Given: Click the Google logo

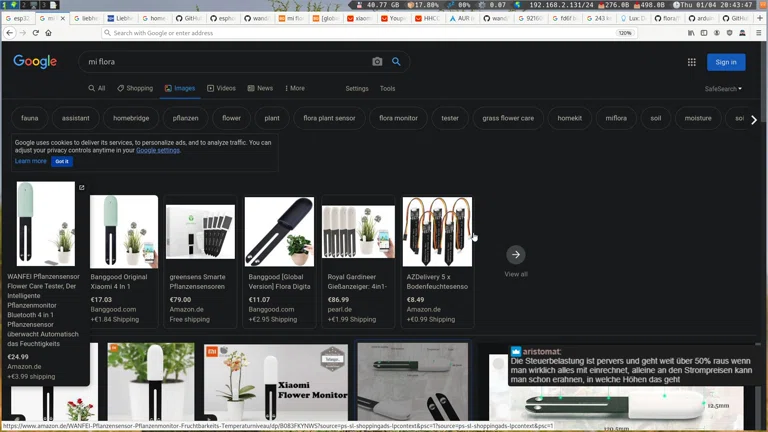Looking at the screenshot, I should (35, 62).
